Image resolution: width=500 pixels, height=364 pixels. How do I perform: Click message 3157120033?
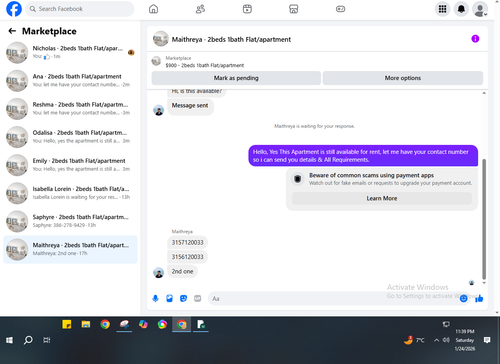point(187,242)
